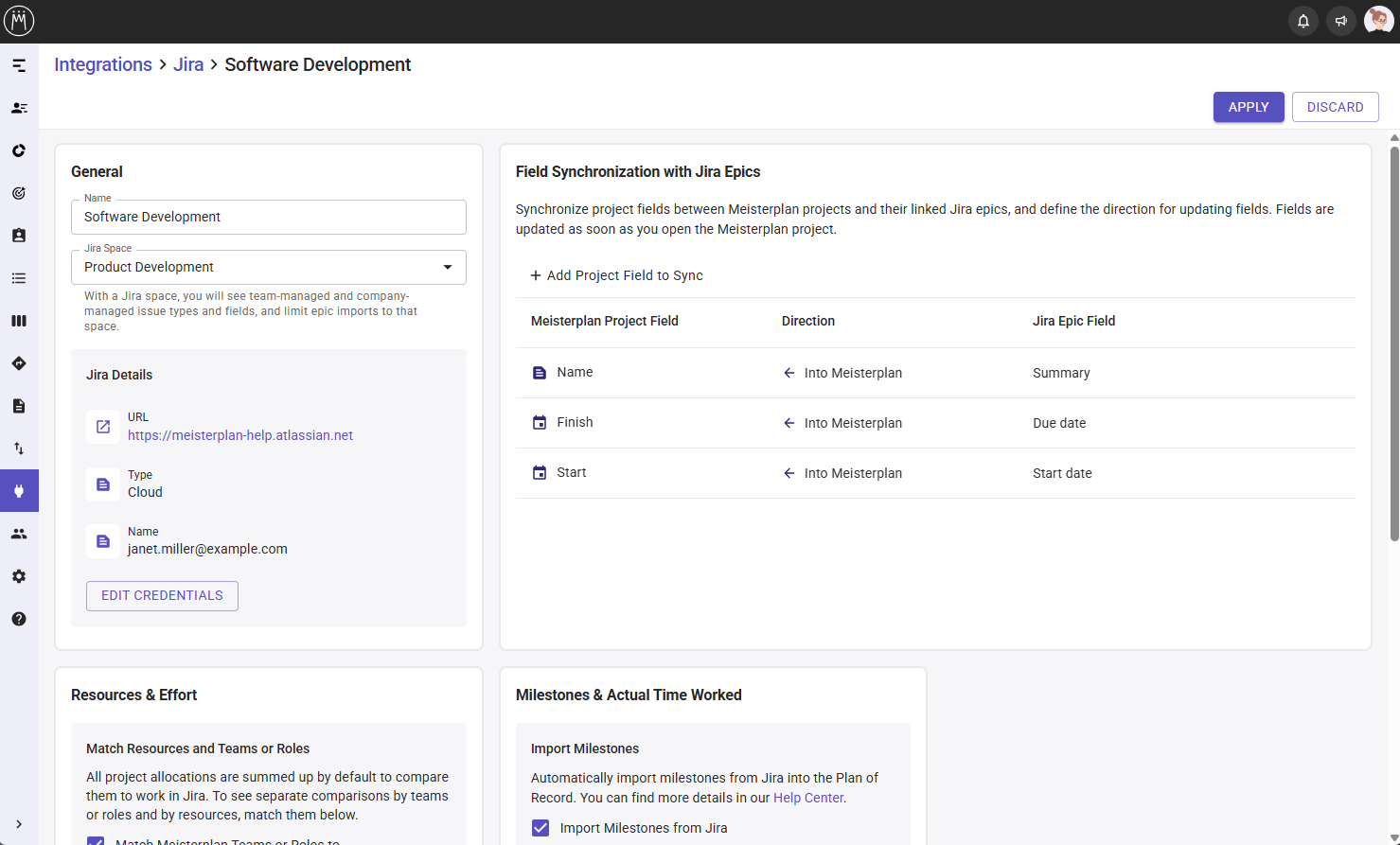Open the people list sidebar icon
The image size is (1400, 845).
click(19, 108)
